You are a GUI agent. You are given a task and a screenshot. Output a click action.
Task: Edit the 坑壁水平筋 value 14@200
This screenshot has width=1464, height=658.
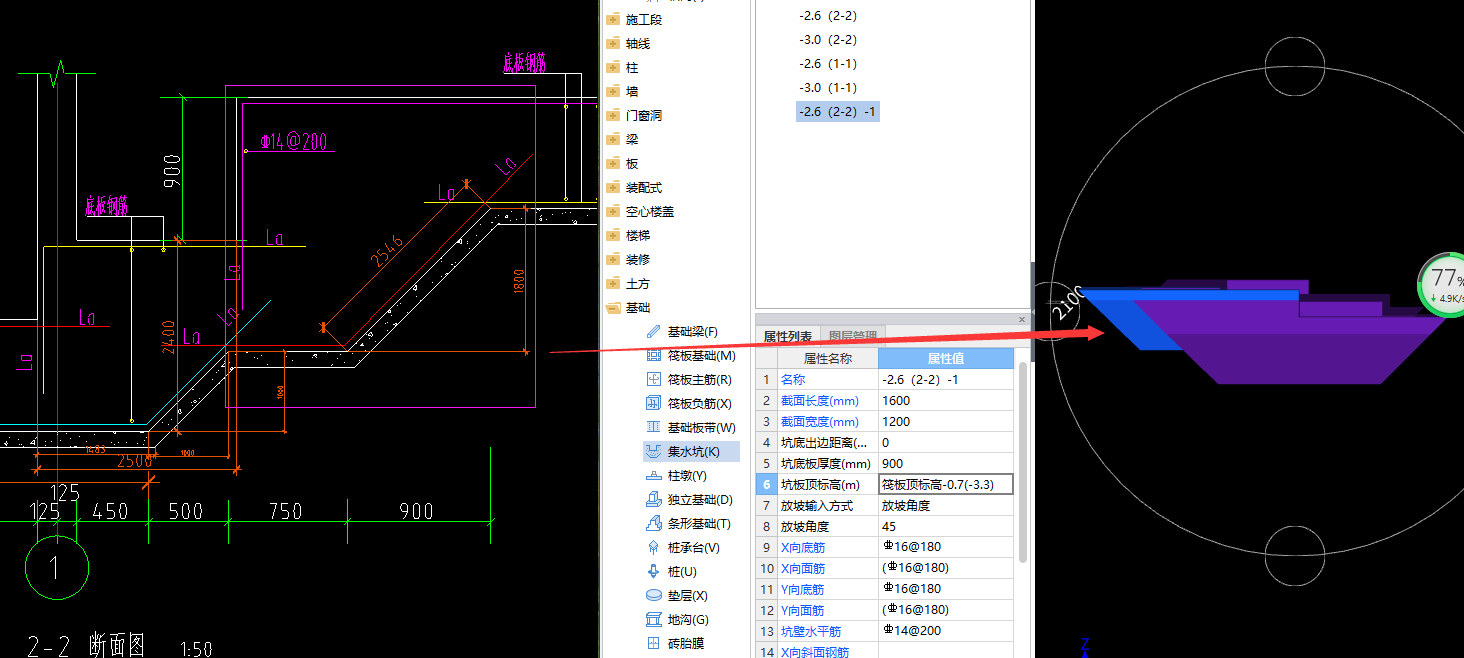(x=946, y=631)
